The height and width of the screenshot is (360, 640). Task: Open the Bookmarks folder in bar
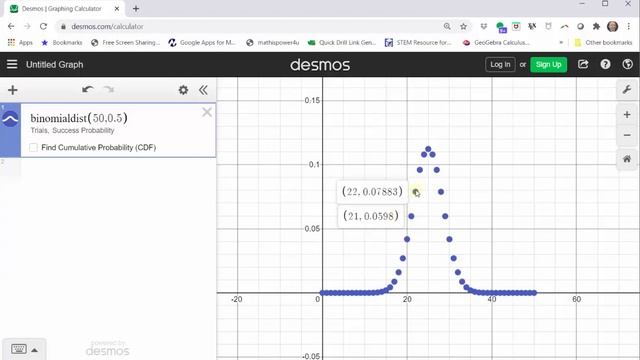62,42
